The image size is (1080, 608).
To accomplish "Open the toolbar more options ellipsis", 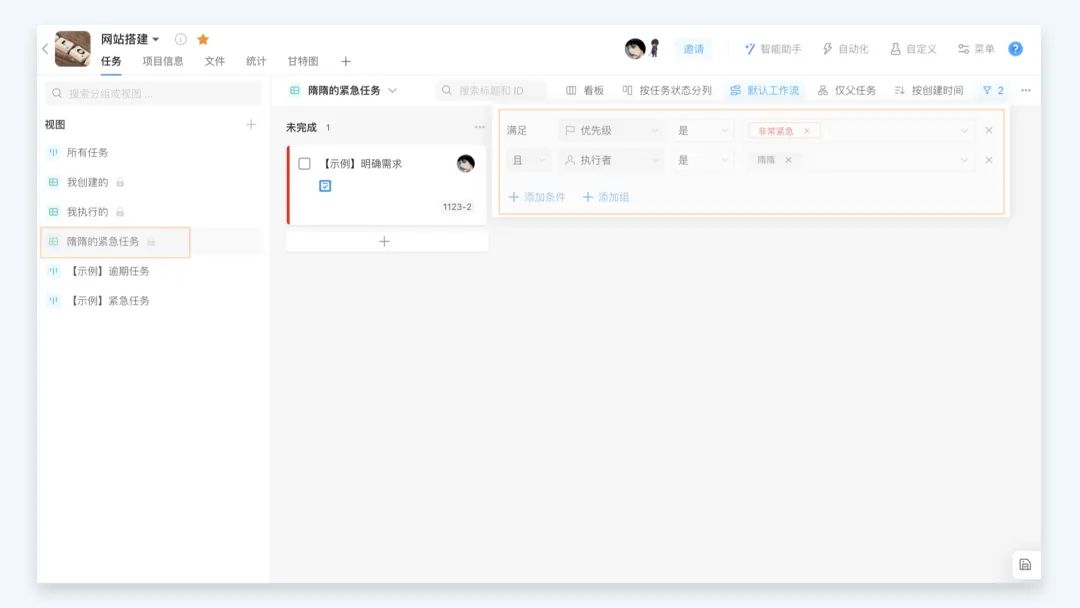I will click(x=1026, y=90).
